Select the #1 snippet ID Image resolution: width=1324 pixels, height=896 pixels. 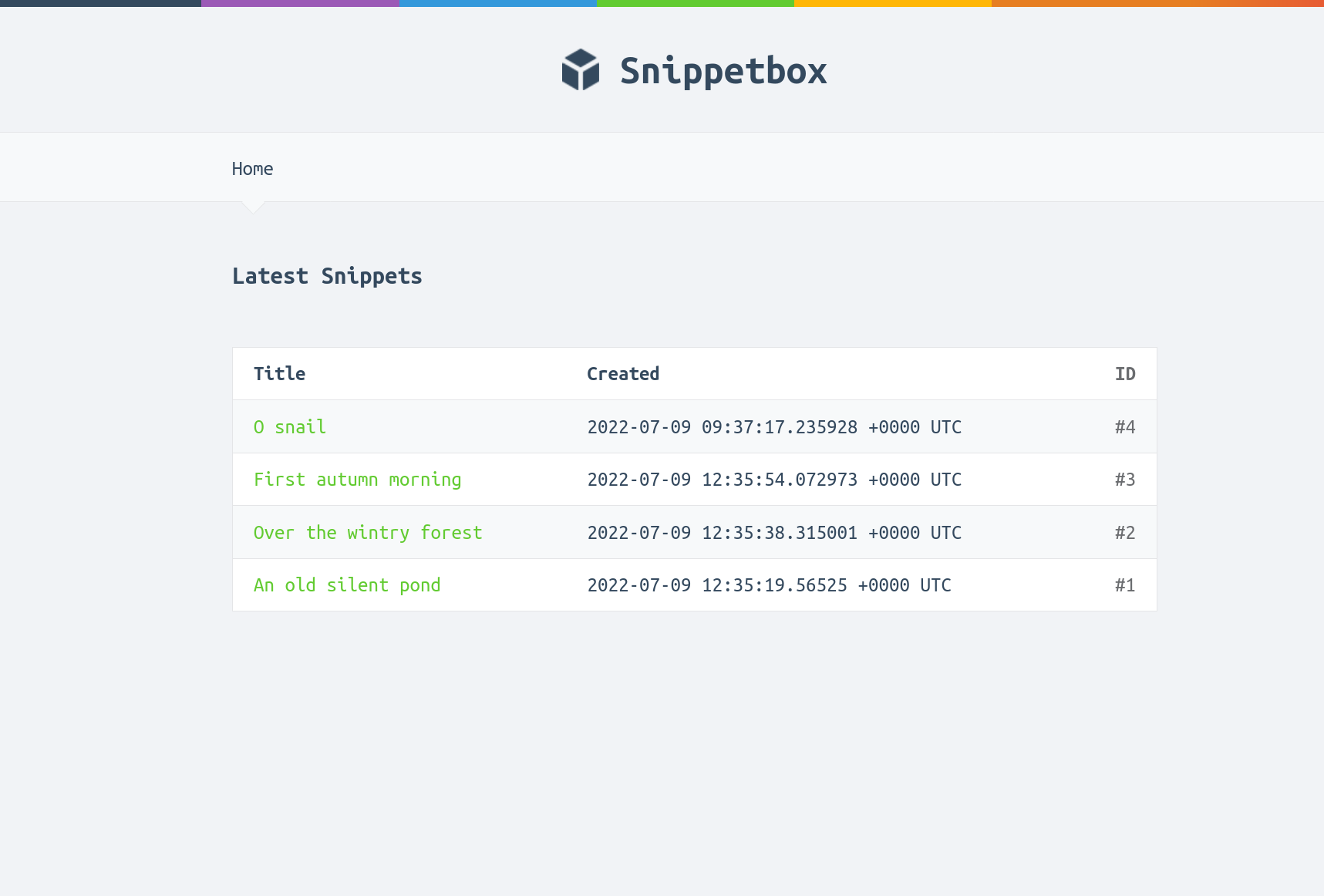point(1125,584)
